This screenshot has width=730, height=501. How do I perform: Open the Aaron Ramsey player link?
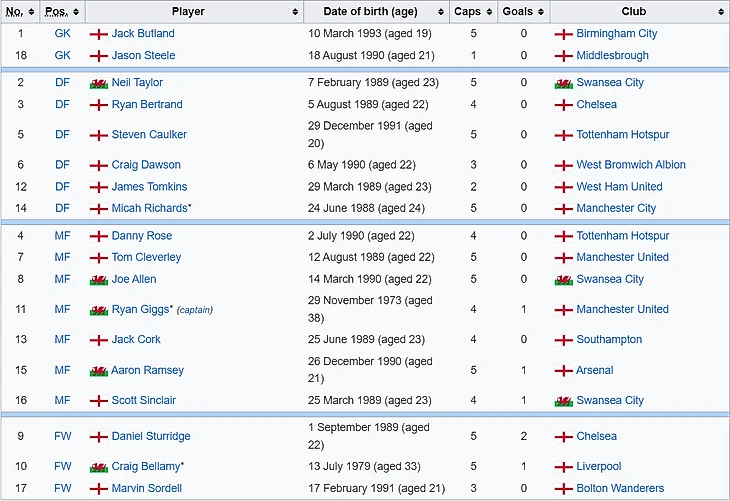click(x=148, y=370)
